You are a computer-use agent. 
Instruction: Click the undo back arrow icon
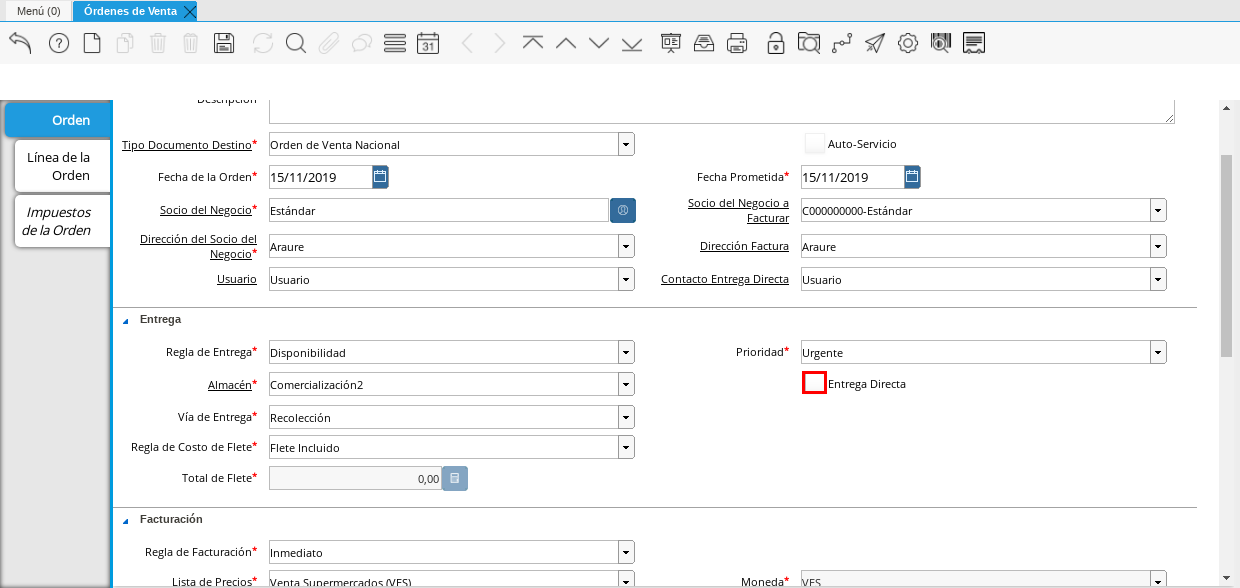pos(20,42)
